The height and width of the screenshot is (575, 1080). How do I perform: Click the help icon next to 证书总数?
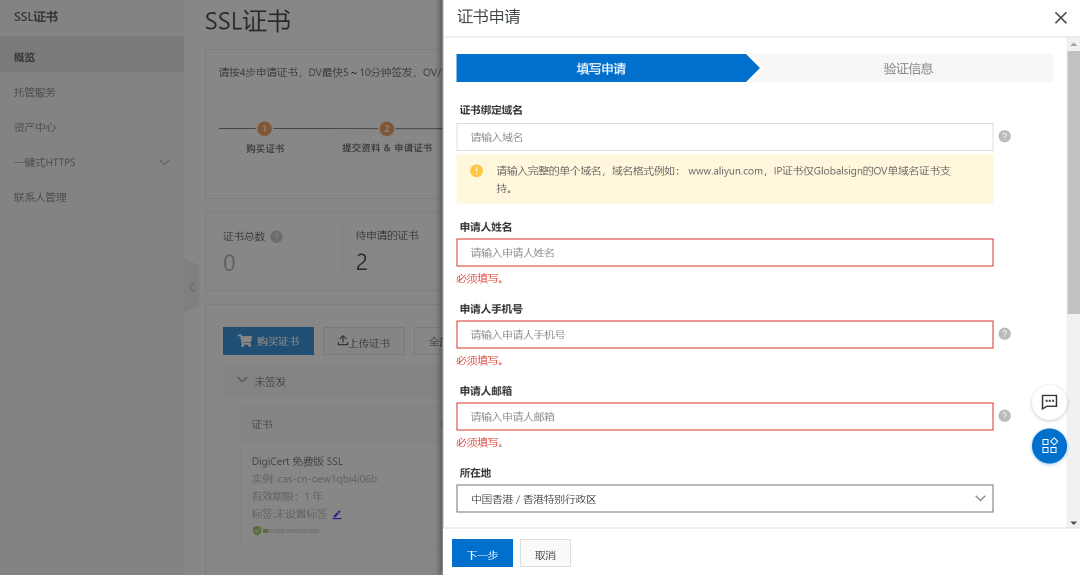(276, 237)
